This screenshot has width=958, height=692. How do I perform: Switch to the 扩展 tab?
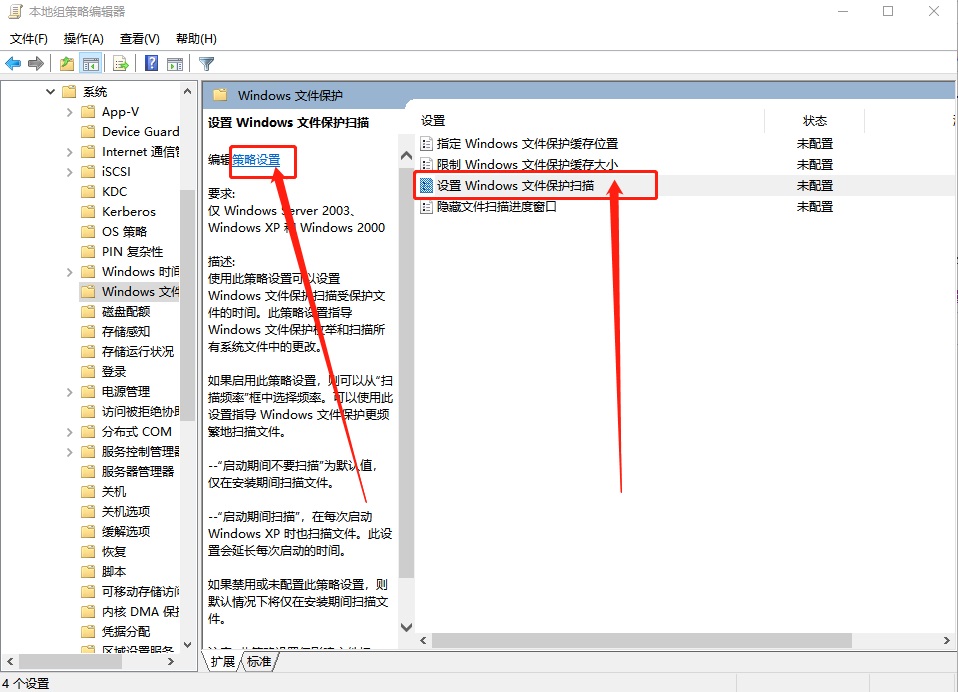point(222,661)
